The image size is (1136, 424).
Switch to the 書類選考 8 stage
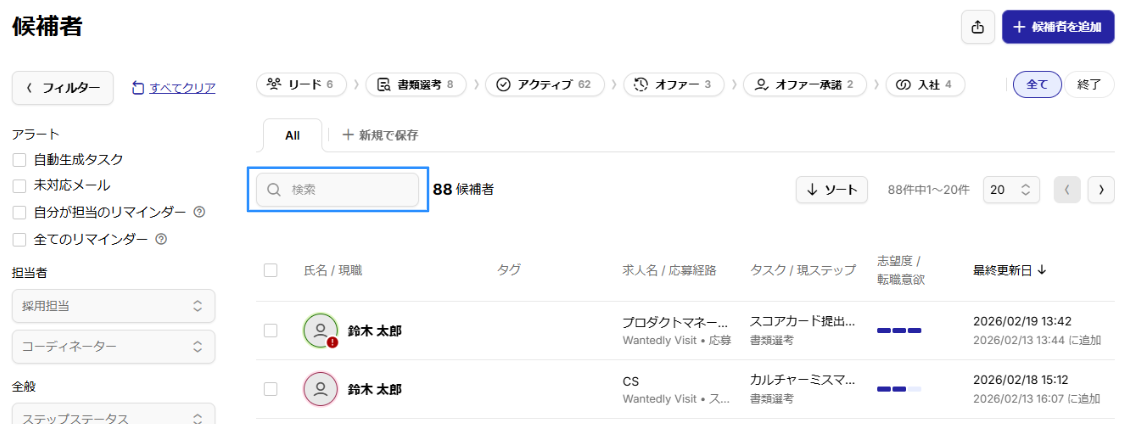[x=415, y=85]
